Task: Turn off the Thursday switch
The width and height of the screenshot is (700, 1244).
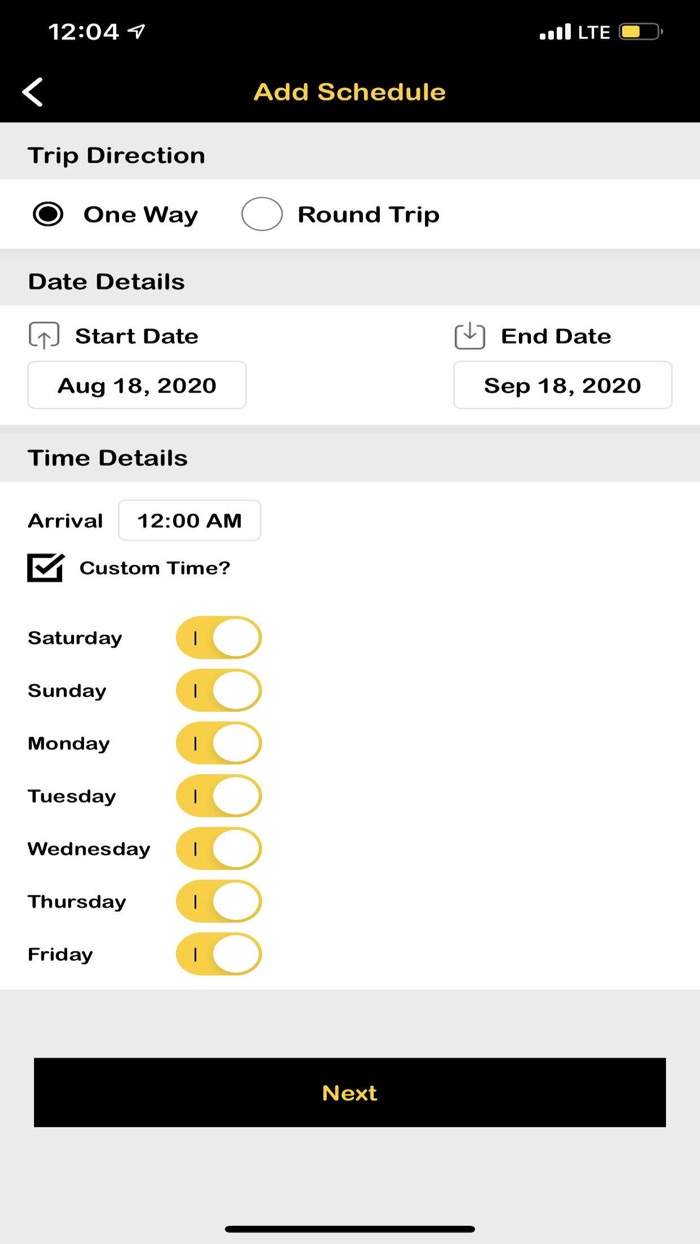Action: tap(219, 902)
